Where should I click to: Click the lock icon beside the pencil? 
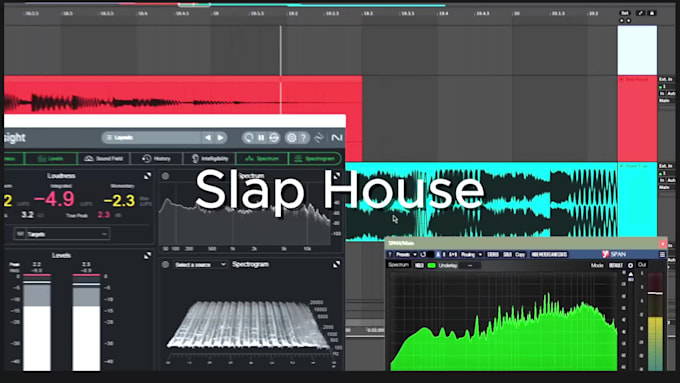point(651,13)
